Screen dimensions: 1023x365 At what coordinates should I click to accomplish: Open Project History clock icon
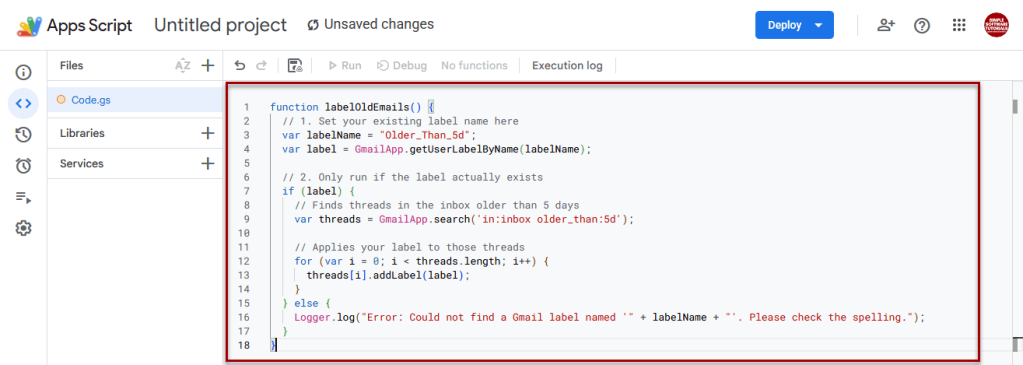23,135
